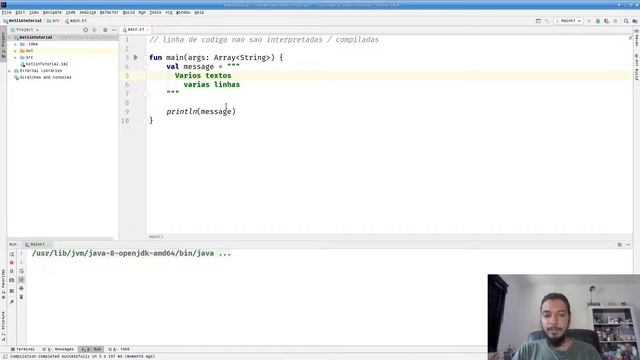Viewport: 640px width, 360px height.
Task: Click the up stack trace arrow in the Run panel
Action: [x=21, y=254]
